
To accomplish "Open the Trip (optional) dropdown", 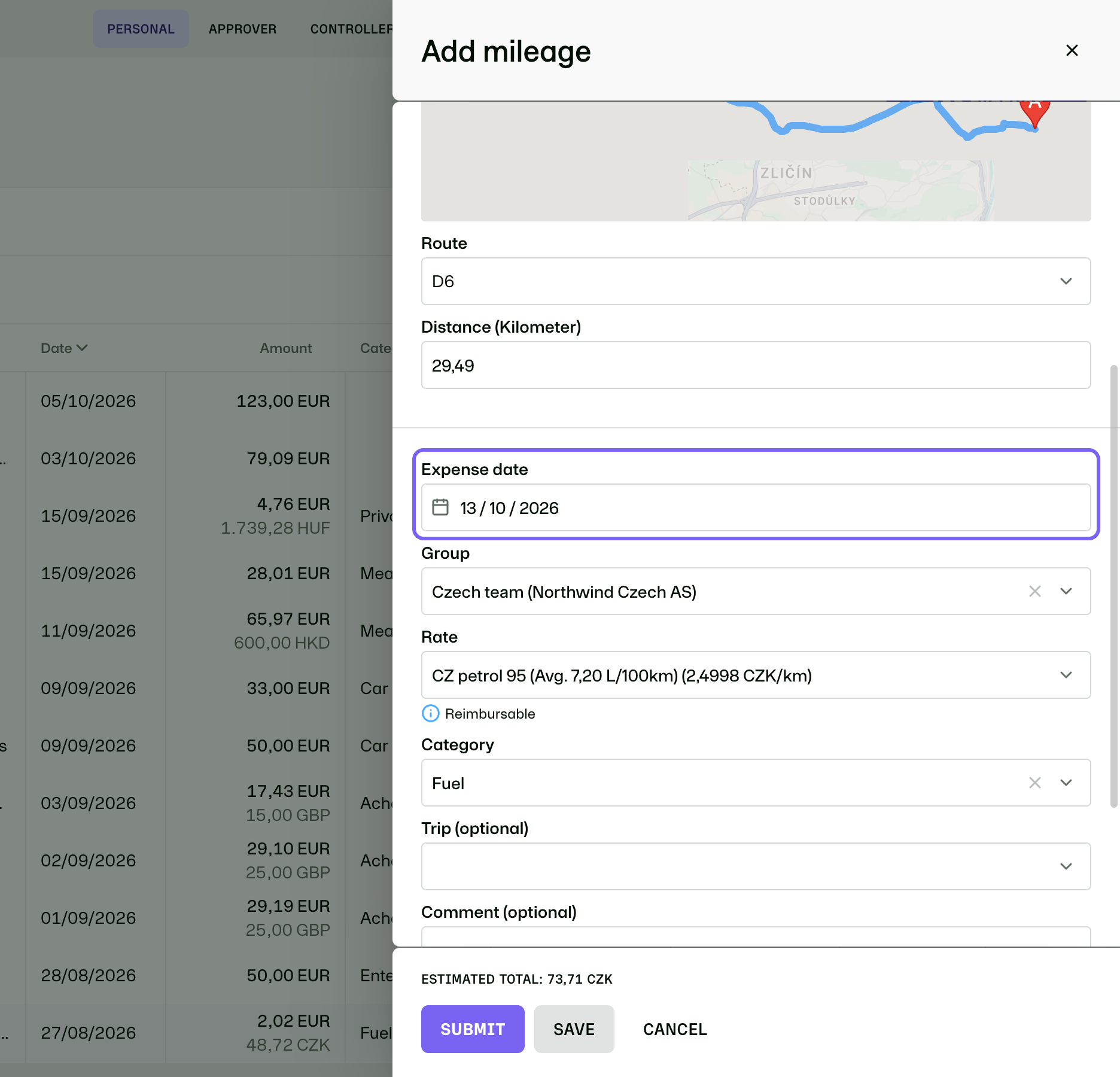I will [x=756, y=866].
